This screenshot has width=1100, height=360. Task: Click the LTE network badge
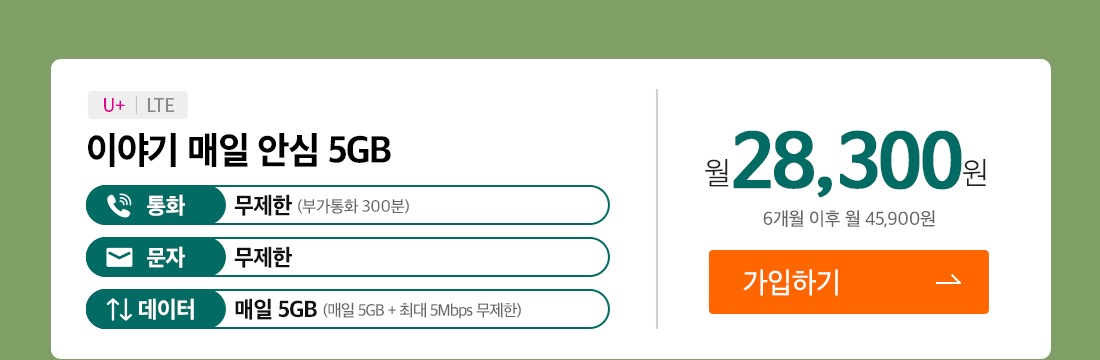160,105
